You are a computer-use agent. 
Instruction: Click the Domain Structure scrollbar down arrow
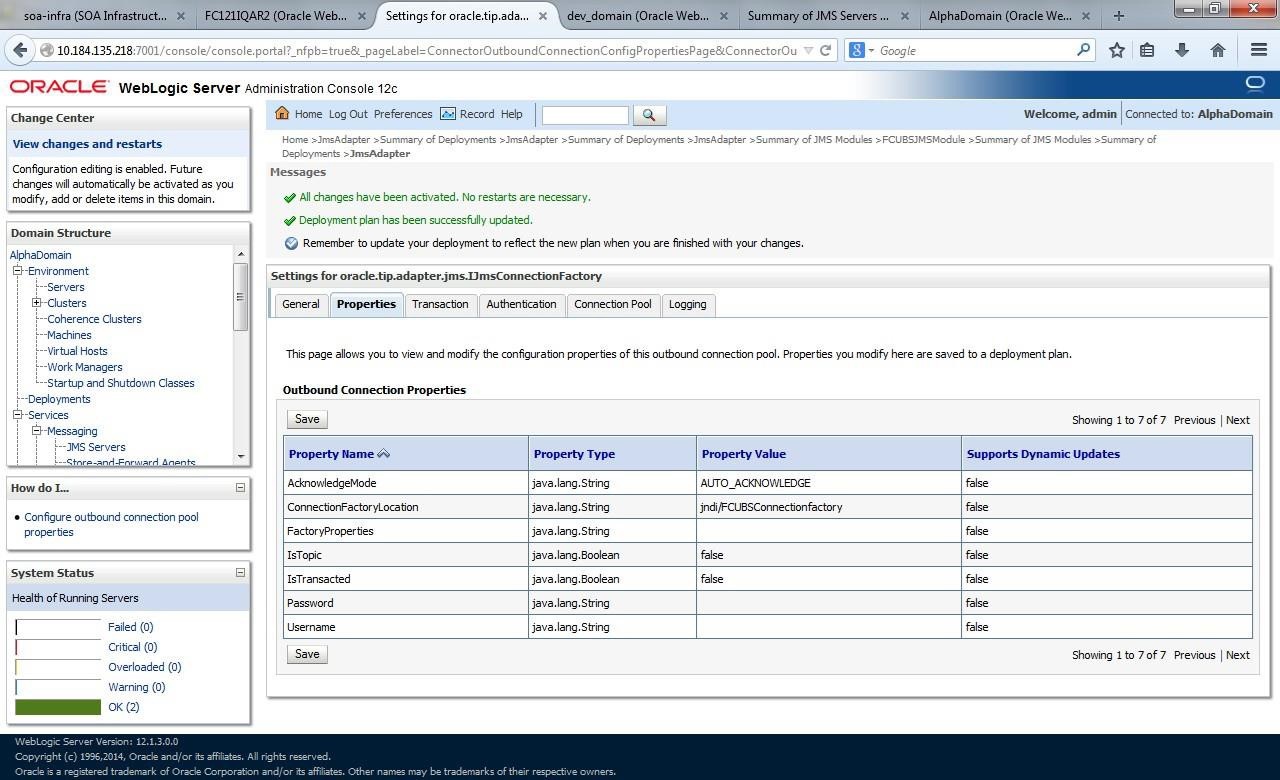(x=240, y=456)
